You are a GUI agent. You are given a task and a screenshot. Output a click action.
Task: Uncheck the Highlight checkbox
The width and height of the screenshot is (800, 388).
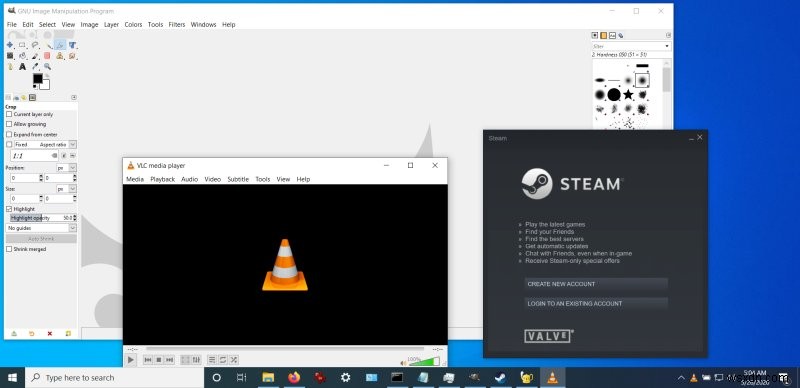click(x=9, y=209)
